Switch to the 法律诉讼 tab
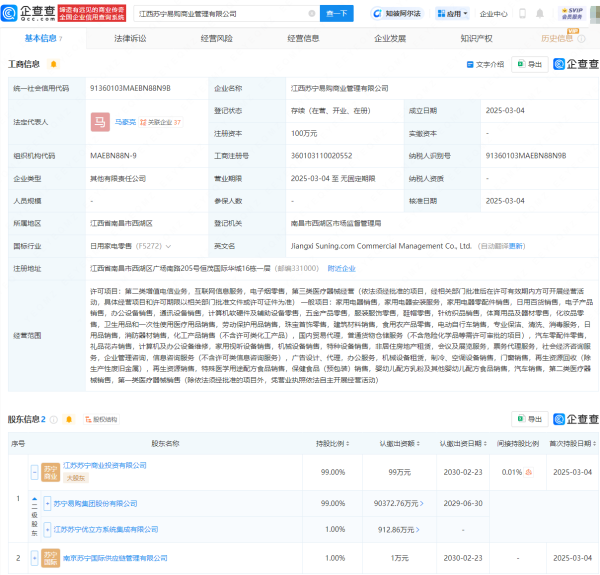 (x=130, y=38)
